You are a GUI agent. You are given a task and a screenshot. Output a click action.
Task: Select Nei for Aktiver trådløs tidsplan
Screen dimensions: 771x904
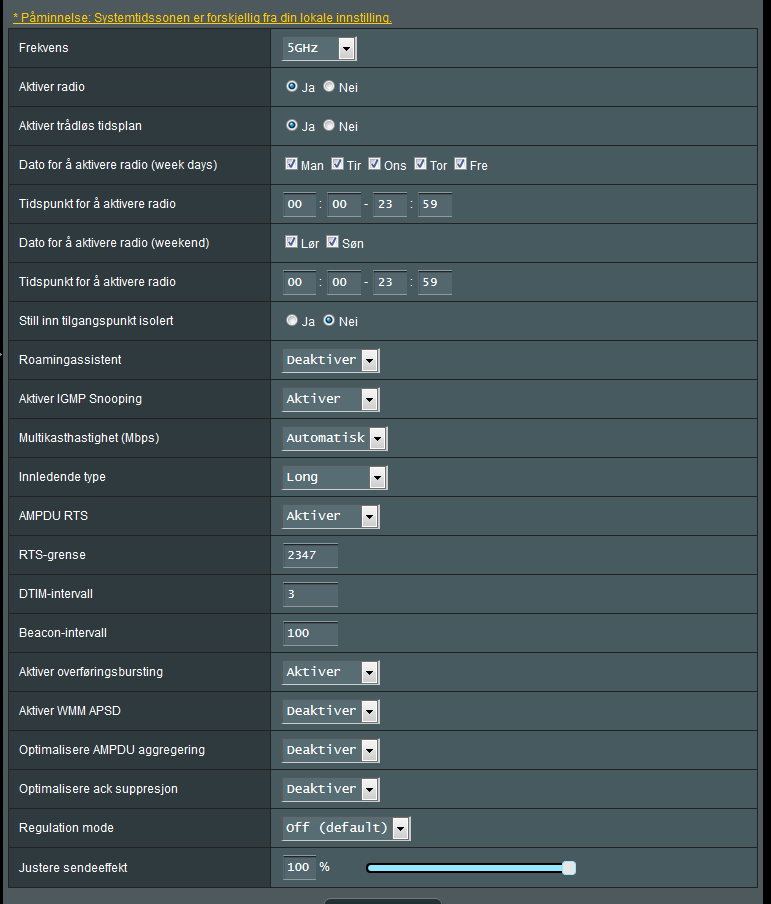click(329, 125)
